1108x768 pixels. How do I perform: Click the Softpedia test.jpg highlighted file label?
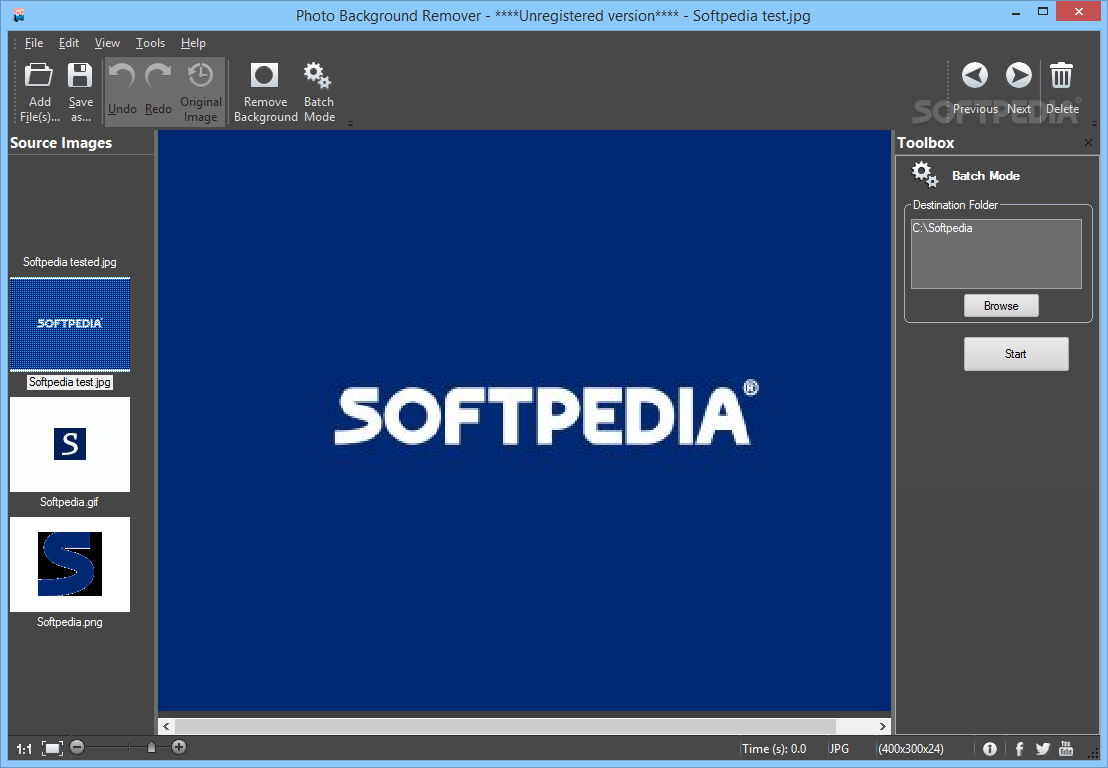(x=70, y=382)
